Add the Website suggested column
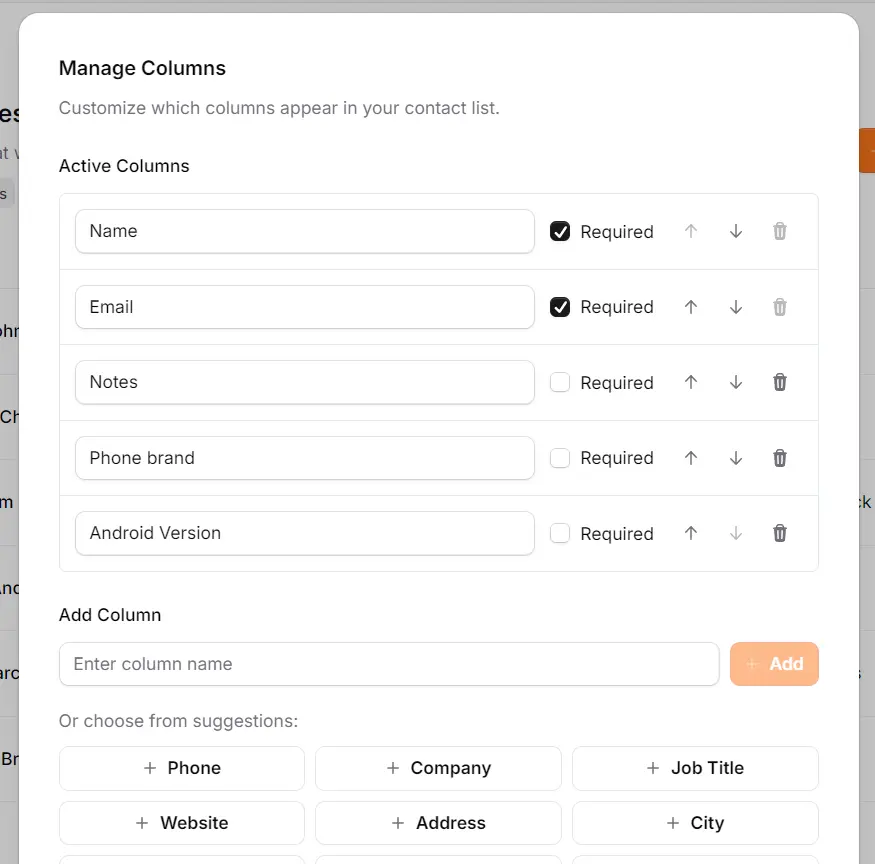Image resolution: width=875 pixels, height=864 pixels. click(181, 822)
